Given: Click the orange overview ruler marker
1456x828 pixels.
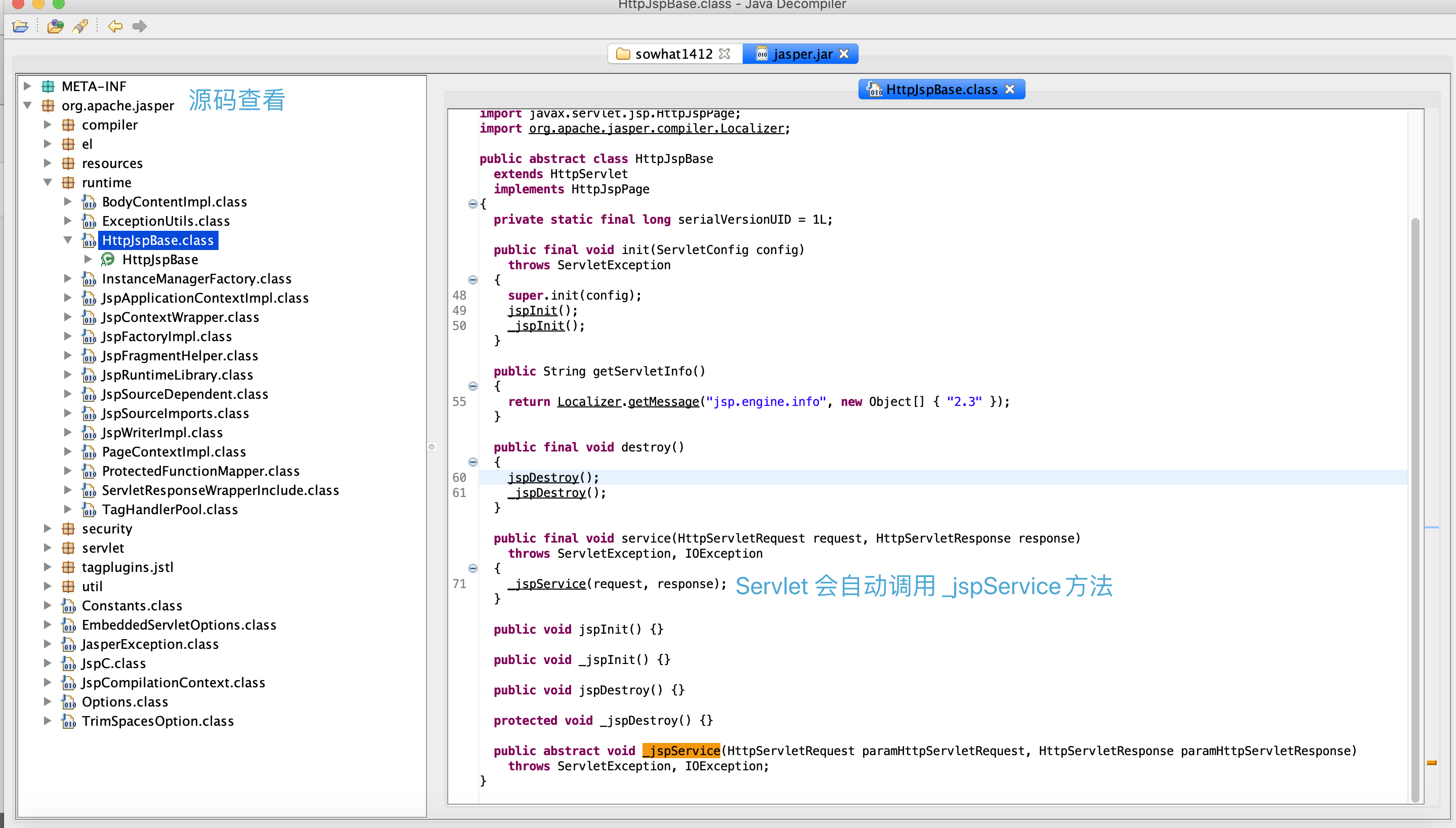Looking at the screenshot, I should pos(1432,763).
